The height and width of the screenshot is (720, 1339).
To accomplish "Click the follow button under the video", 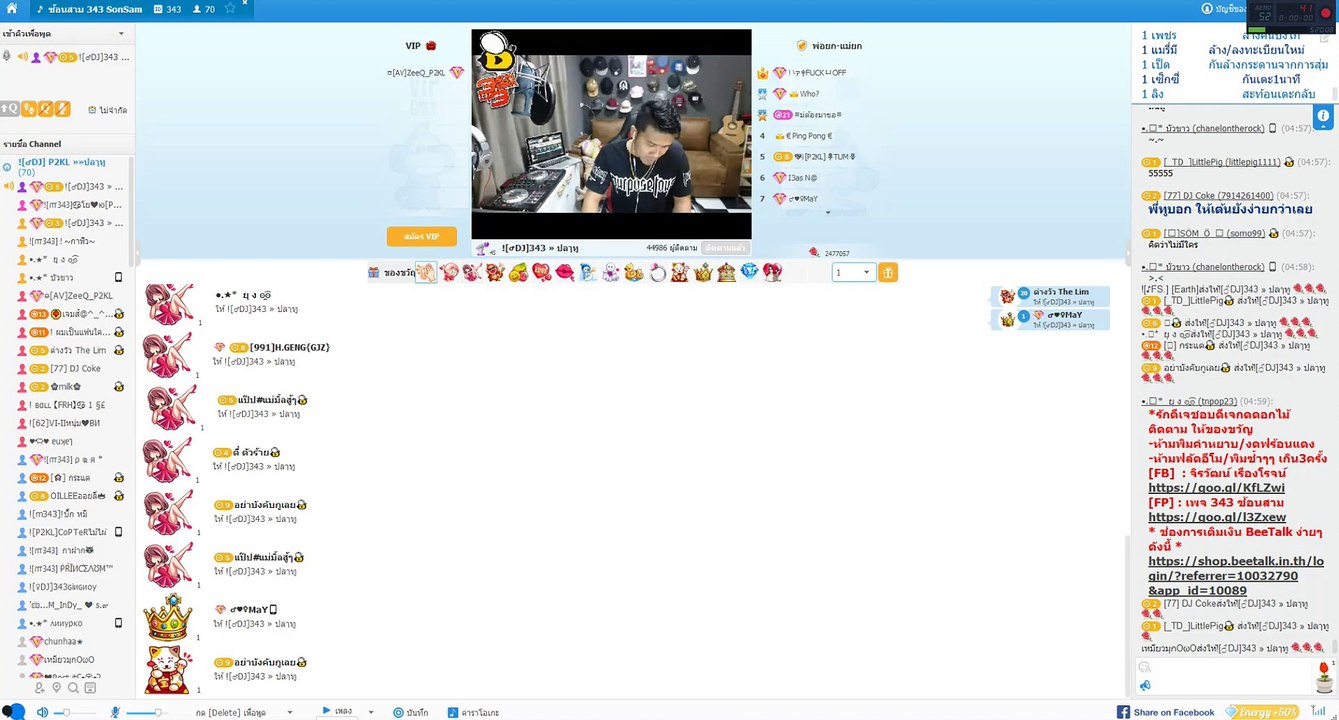I will pyautogui.click(x=725, y=247).
